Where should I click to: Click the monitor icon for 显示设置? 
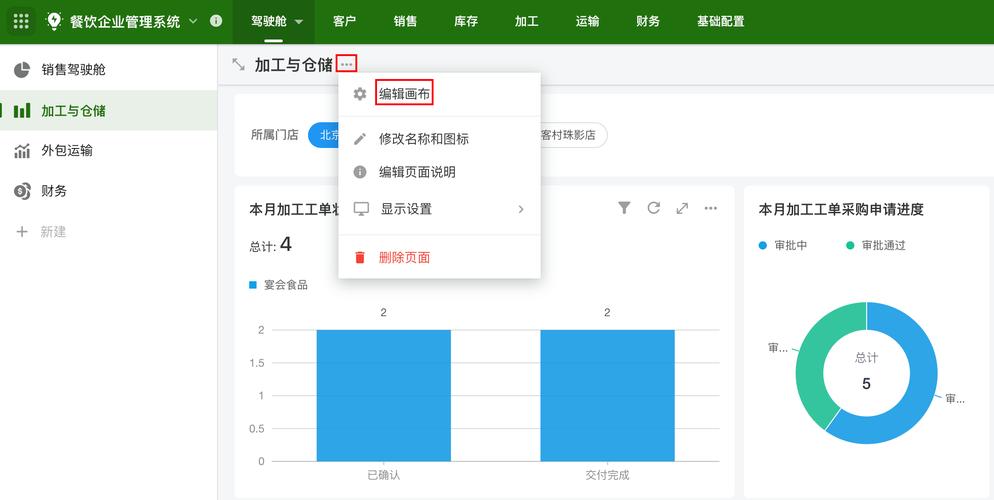[x=361, y=209]
